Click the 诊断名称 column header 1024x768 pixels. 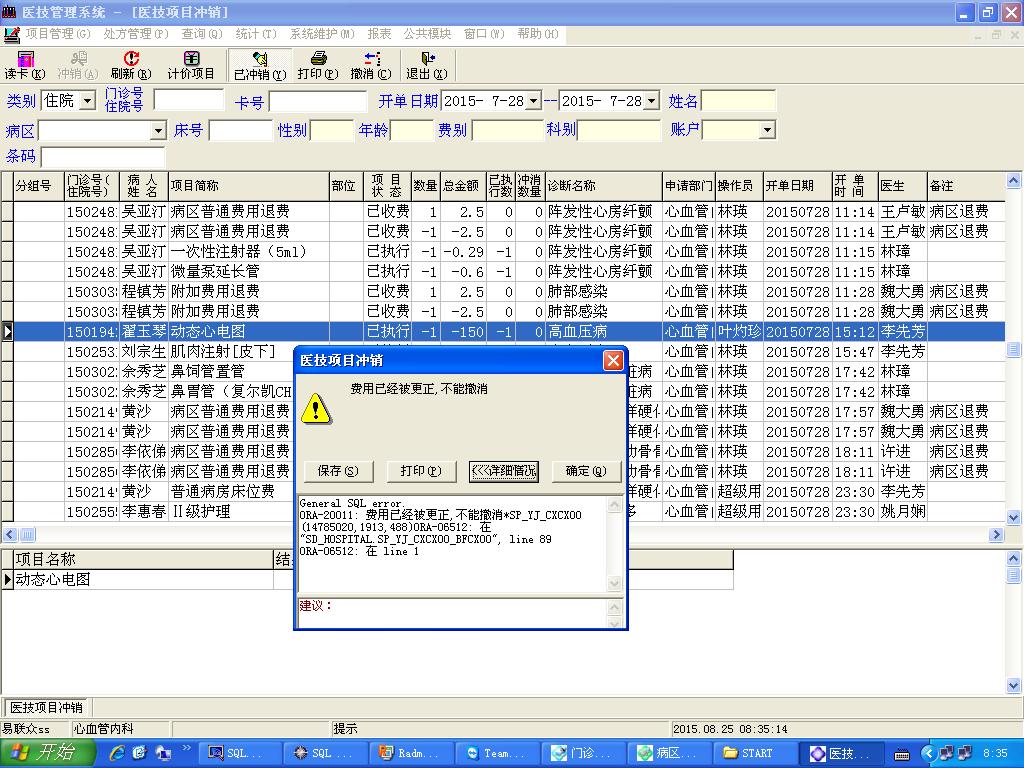[603, 186]
